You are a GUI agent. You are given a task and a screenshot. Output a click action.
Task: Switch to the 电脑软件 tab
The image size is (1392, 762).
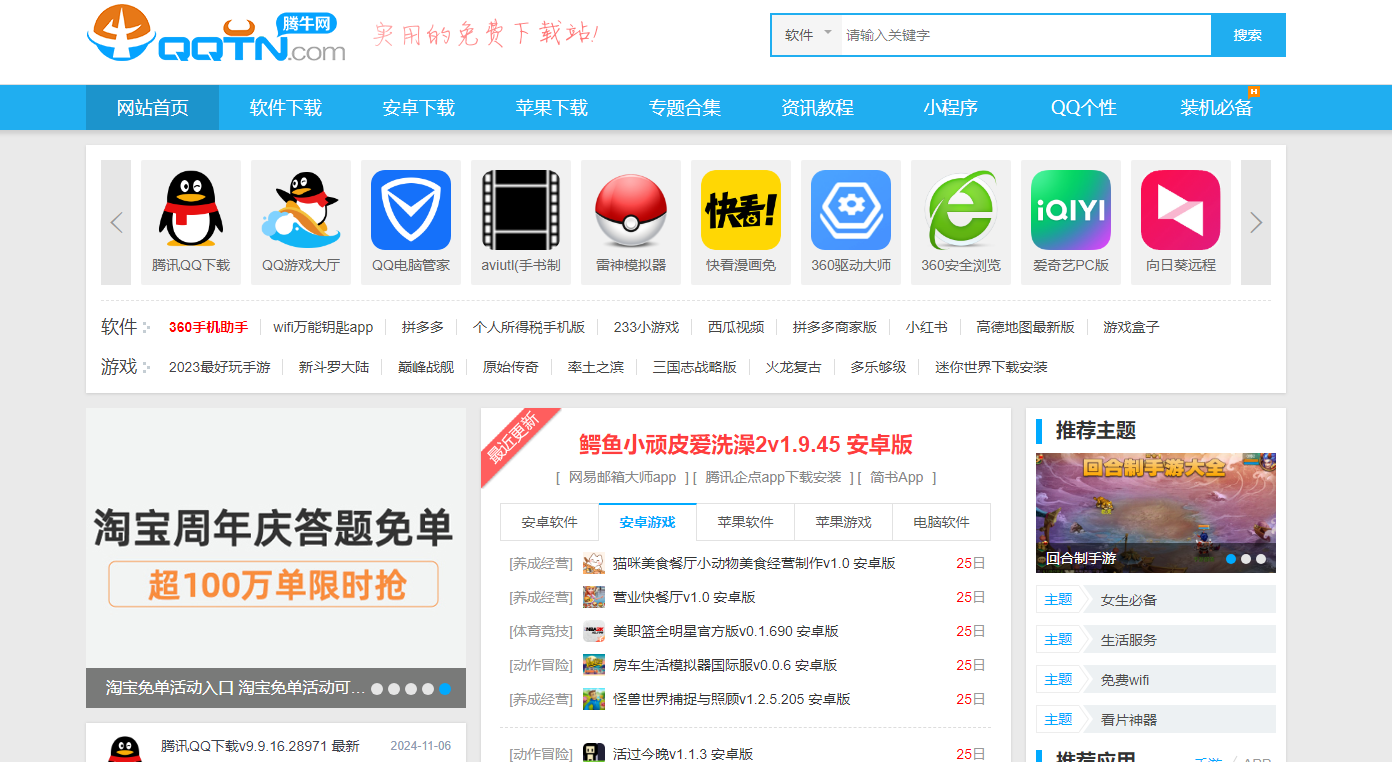[940, 521]
